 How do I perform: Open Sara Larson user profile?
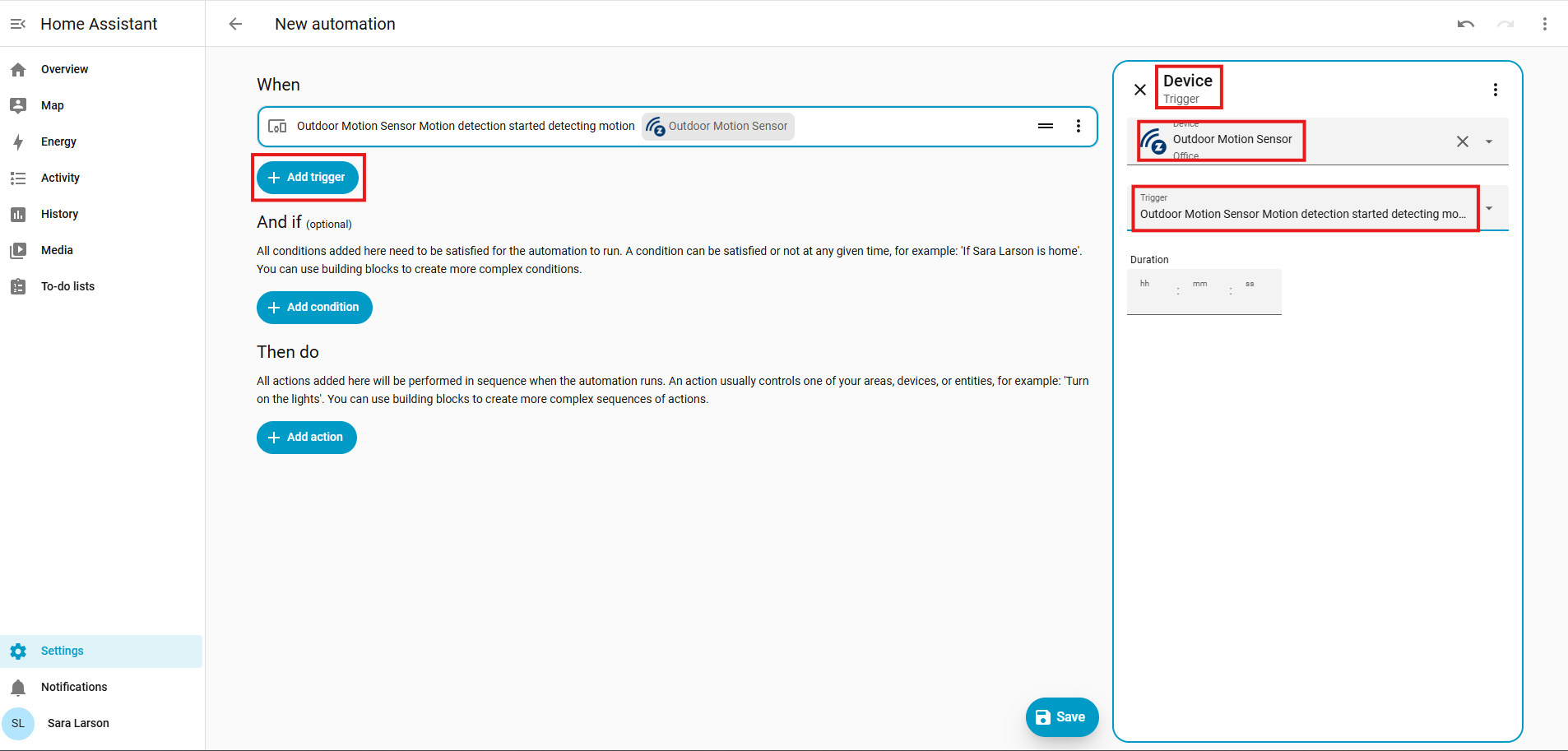(101, 723)
